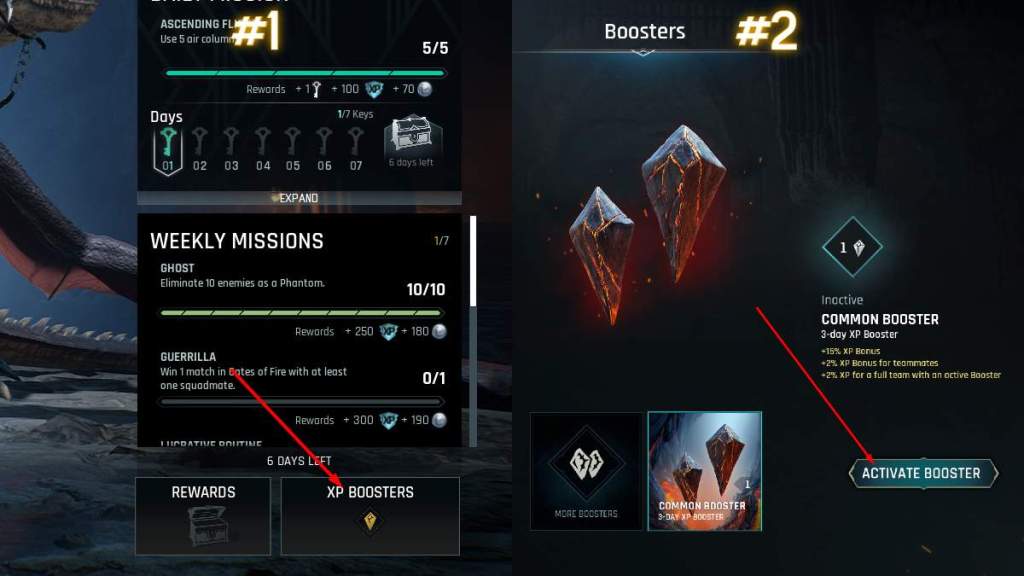1024x576 pixels.
Task: Open the More Boosters tile
Action: 586,471
